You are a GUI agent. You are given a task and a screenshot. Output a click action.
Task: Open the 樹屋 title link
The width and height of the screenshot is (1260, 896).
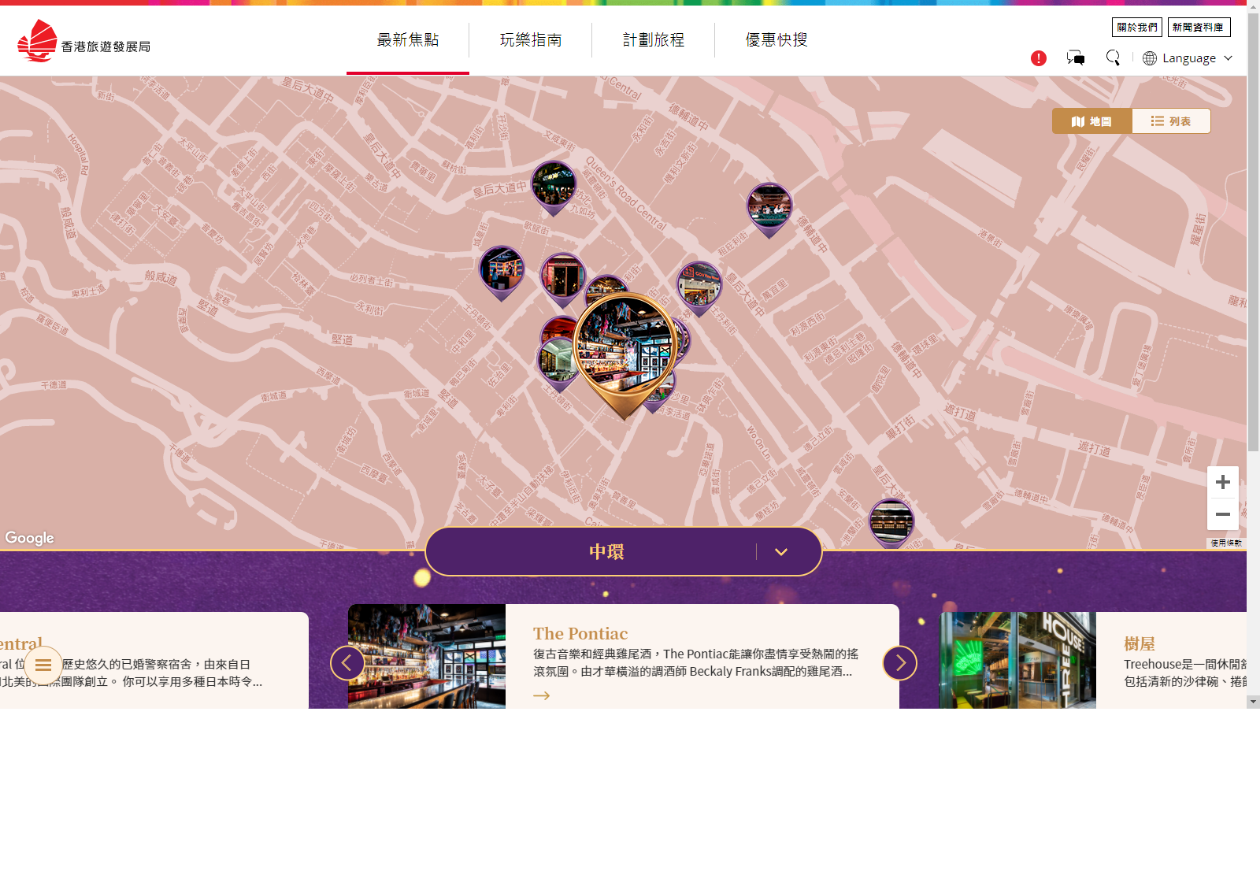click(1139, 643)
